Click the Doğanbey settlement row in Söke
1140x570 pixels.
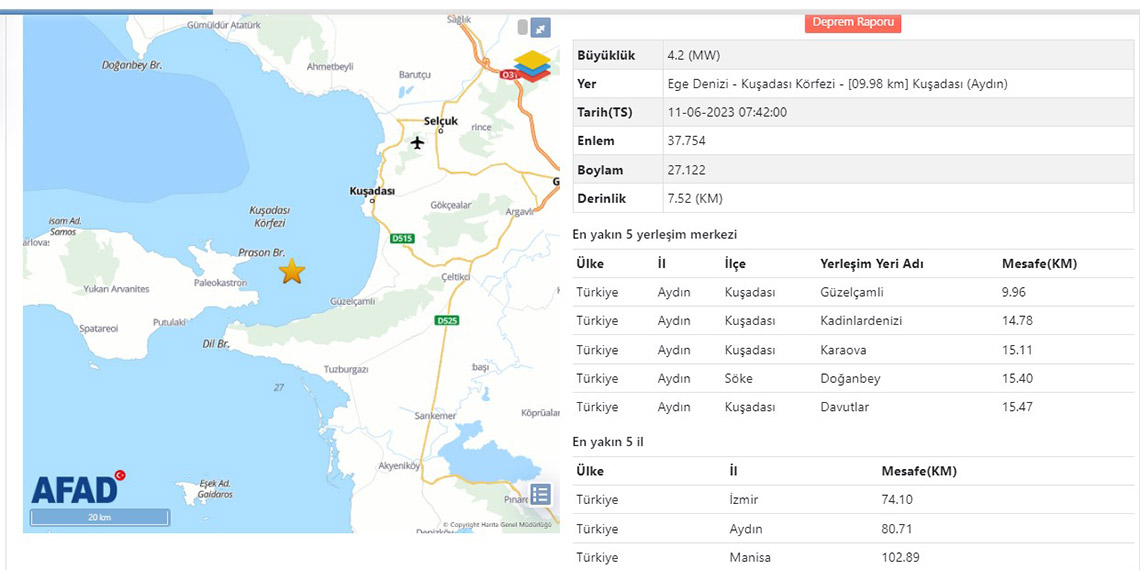pos(853,379)
